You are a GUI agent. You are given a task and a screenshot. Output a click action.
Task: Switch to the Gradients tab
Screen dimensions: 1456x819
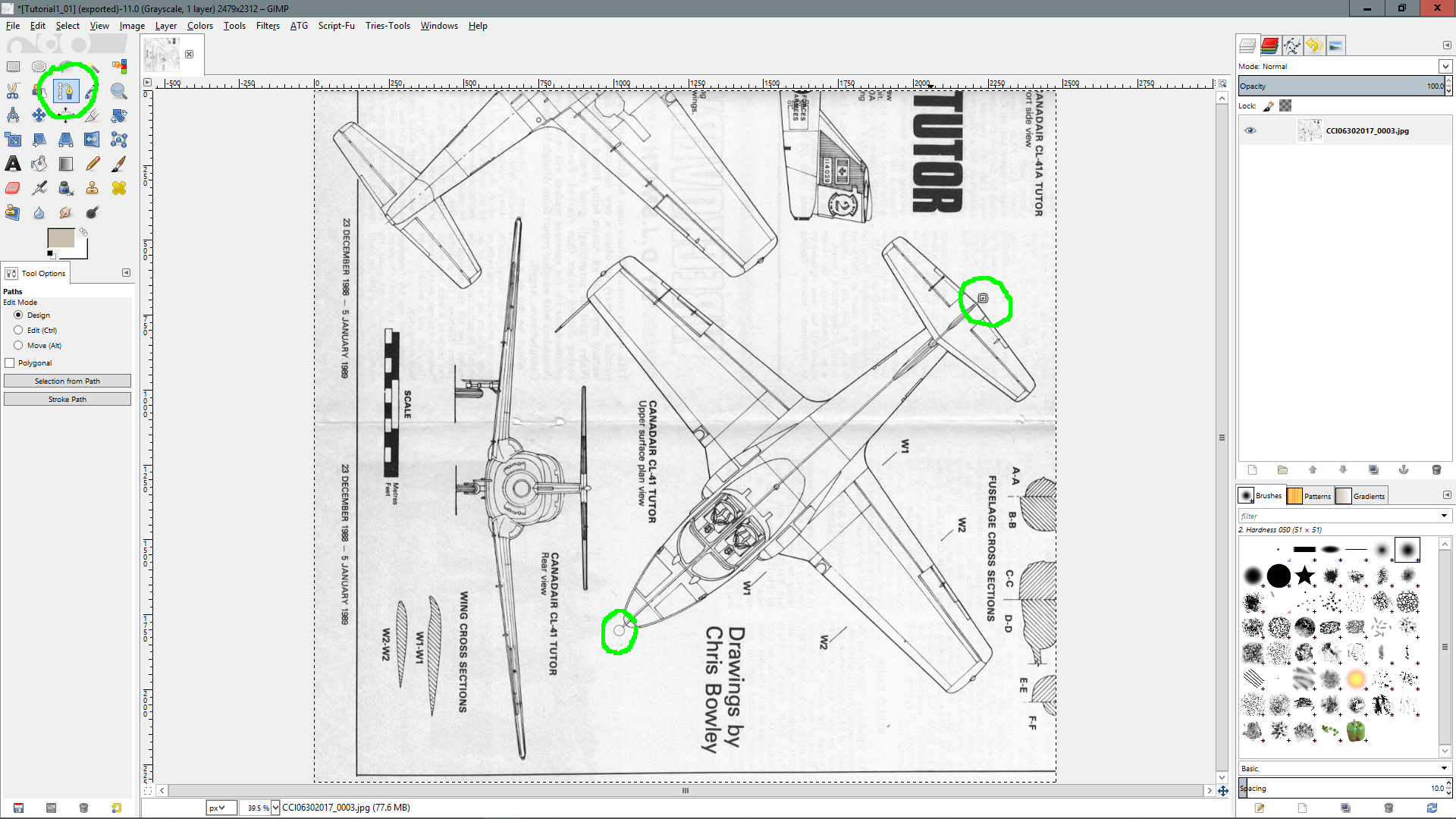[1360, 496]
